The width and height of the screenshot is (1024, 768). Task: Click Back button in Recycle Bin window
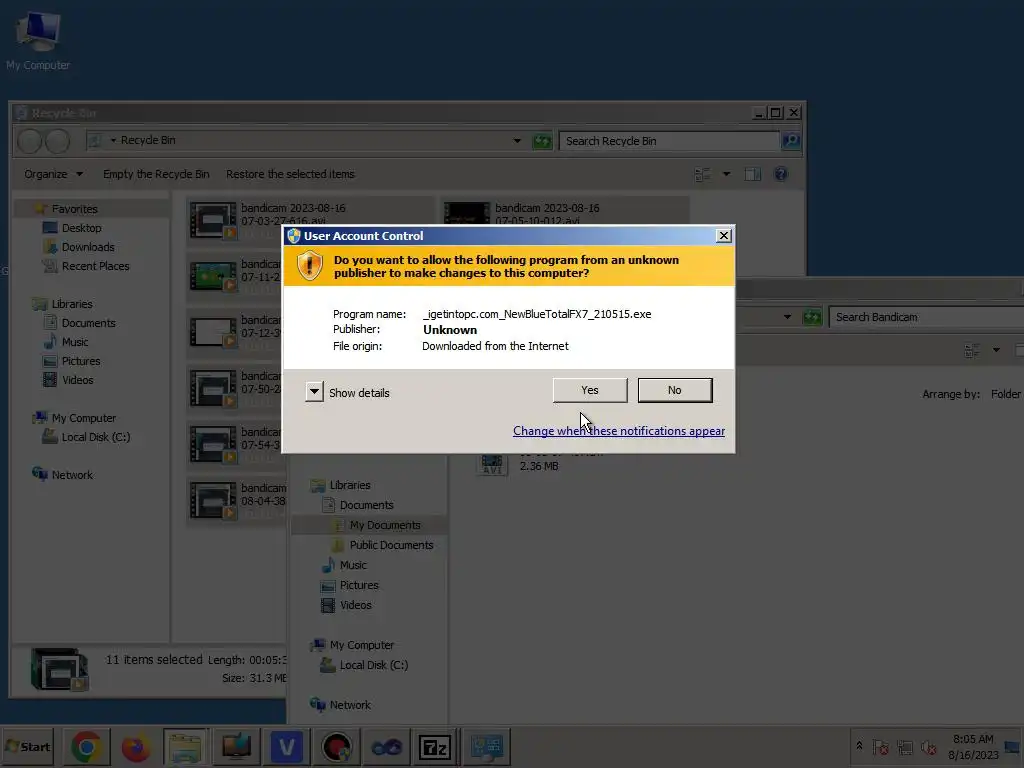(x=29, y=141)
